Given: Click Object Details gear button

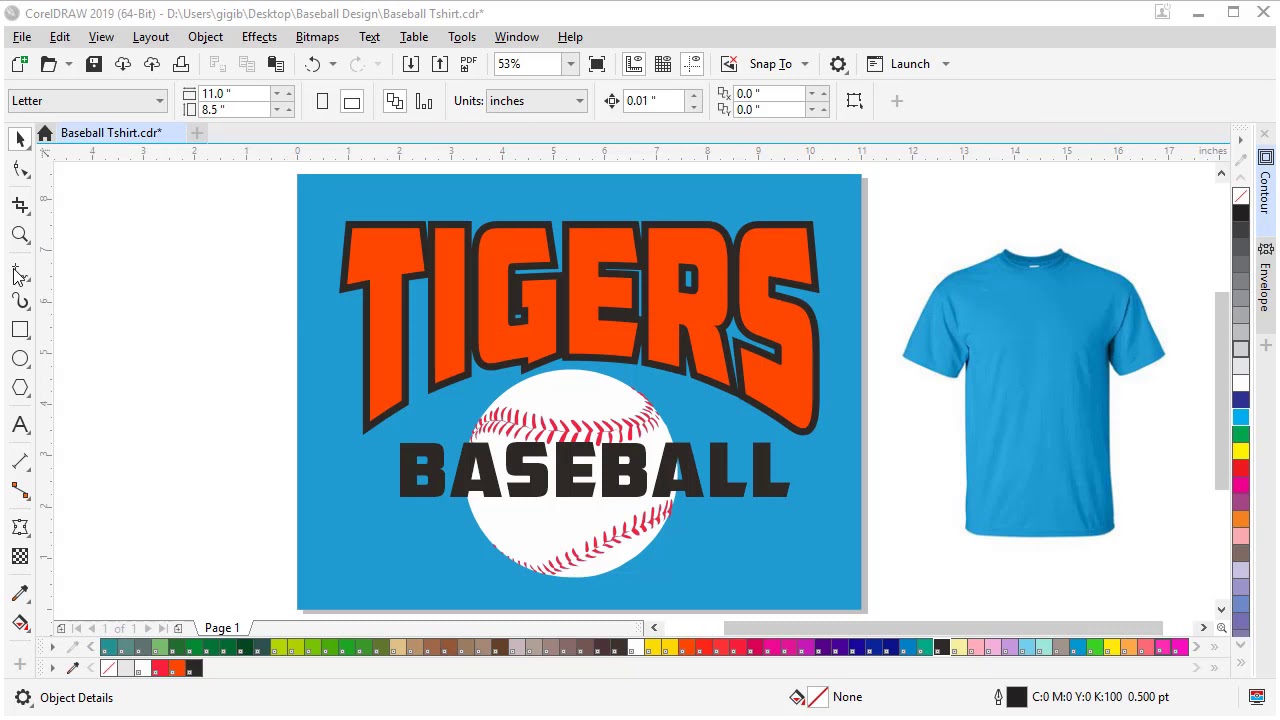Looking at the screenshot, I should [x=23, y=698].
